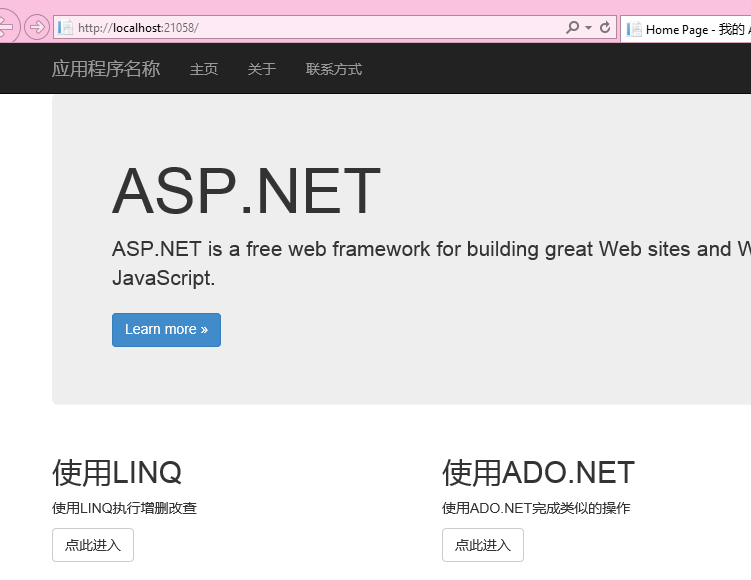Click the search magnifier icon in address bar

(x=572, y=27)
